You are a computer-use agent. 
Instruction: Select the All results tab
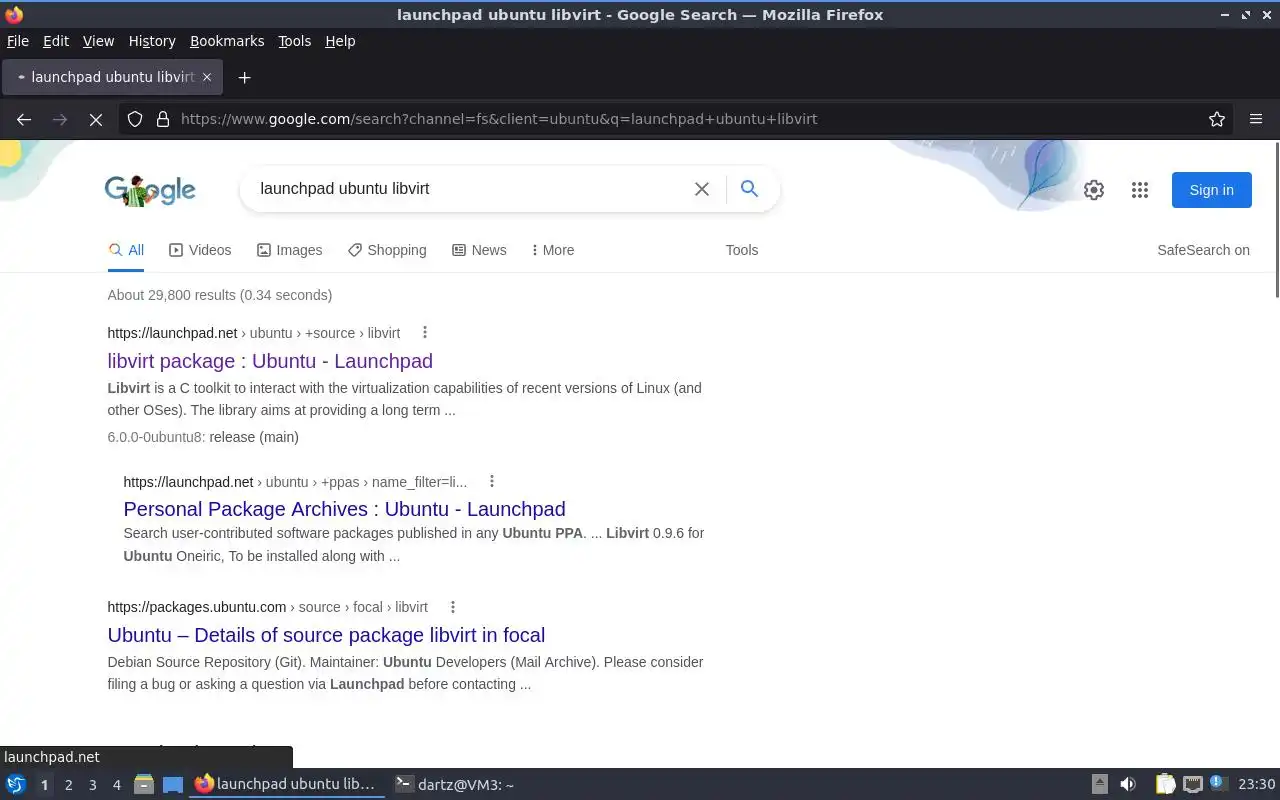coord(126,250)
